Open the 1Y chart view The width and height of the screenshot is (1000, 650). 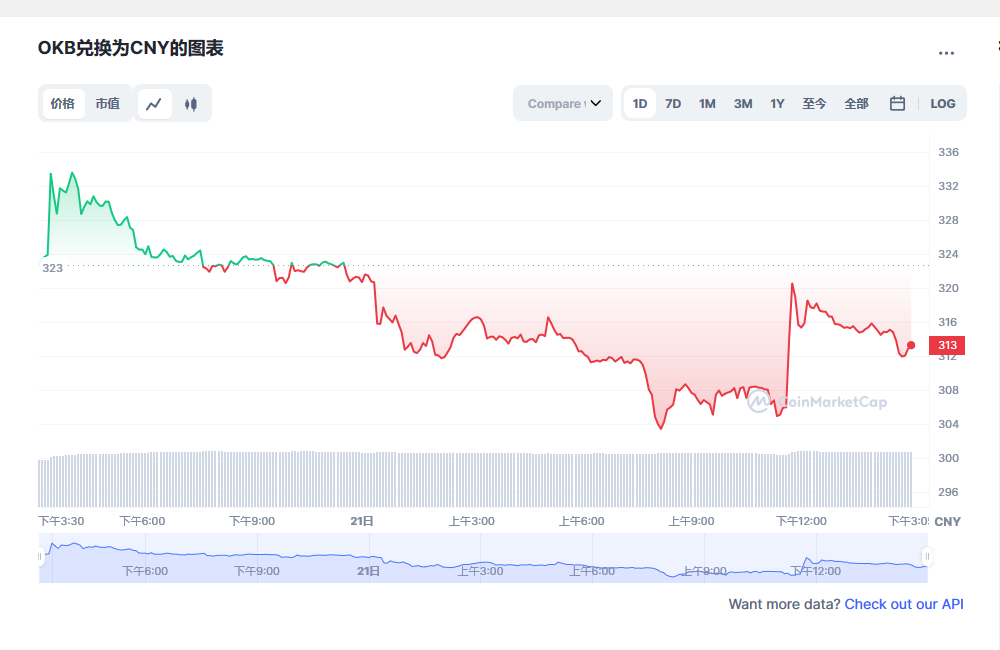(777, 103)
